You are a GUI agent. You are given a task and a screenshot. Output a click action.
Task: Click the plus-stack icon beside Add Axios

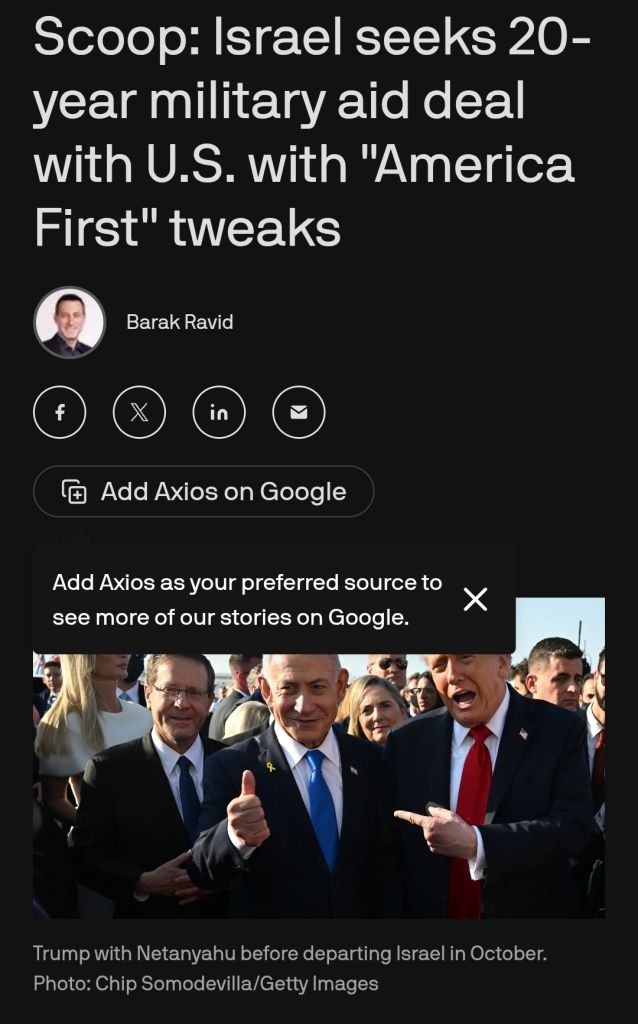point(74,492)
